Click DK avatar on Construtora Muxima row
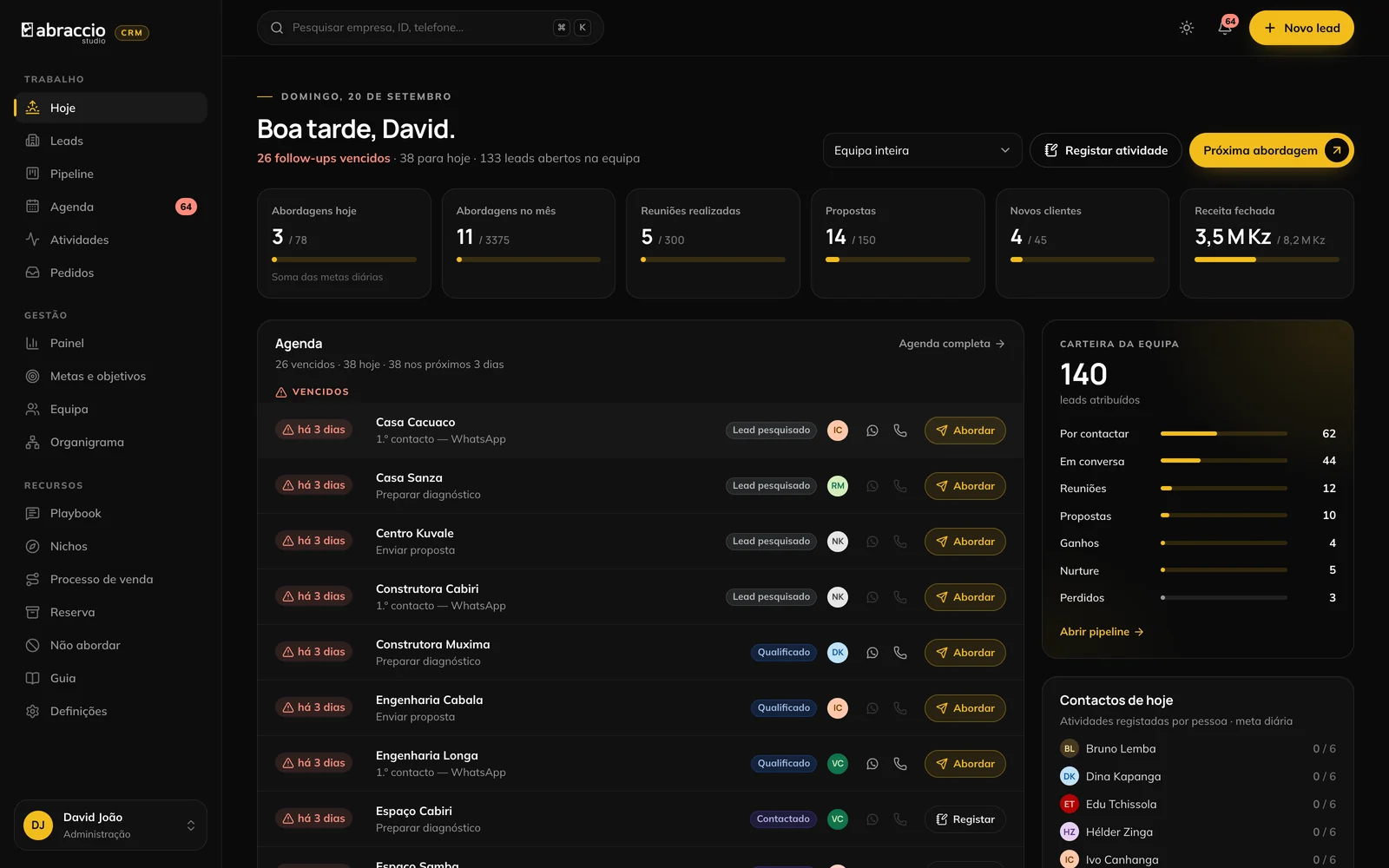 838,653
